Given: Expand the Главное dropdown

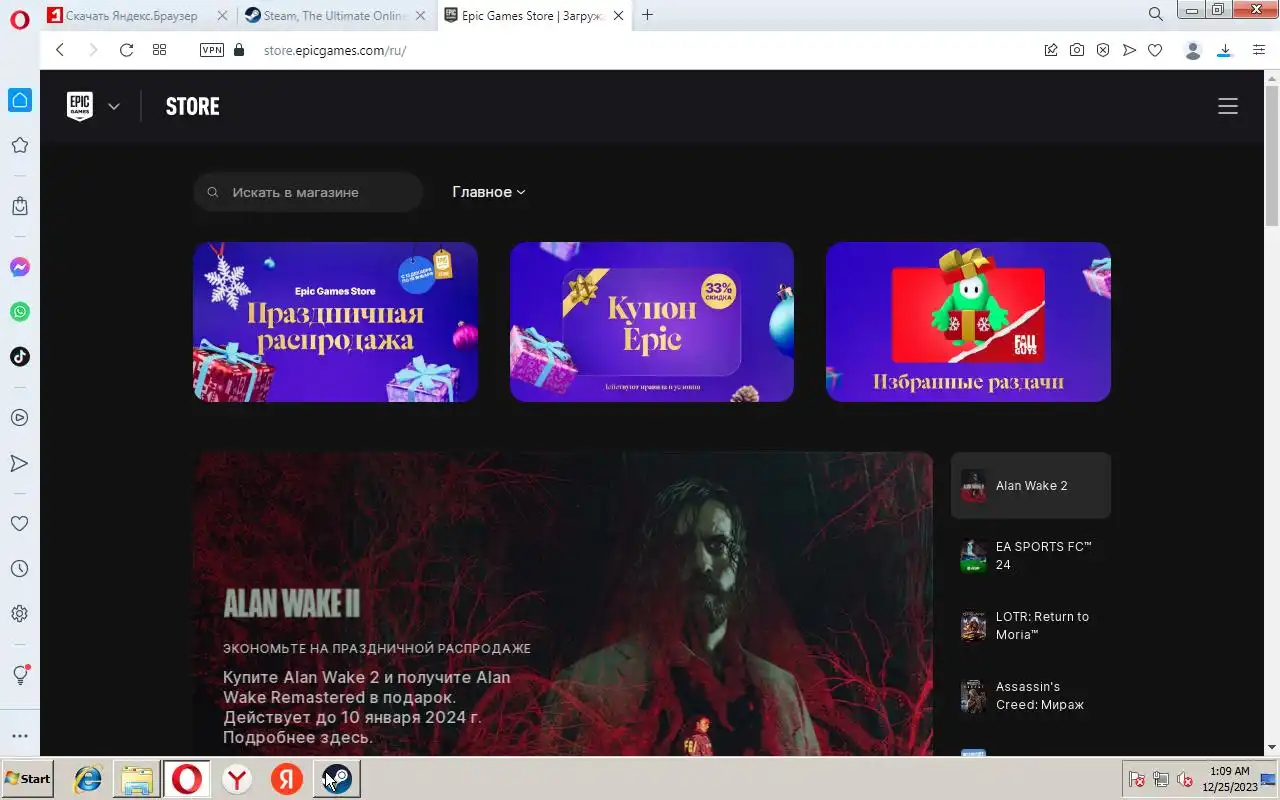Looking at the screenshot, I should point(489,192).
